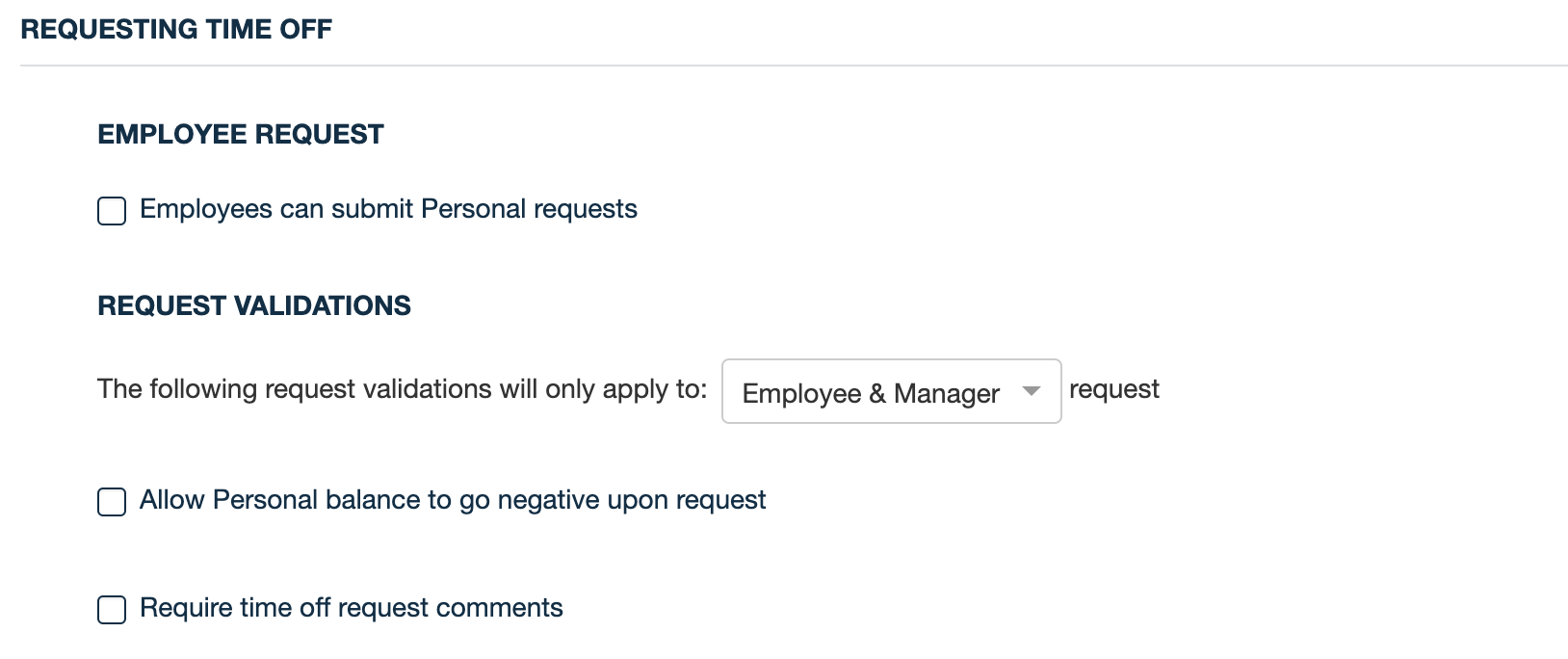The height and width of the screenshot is (659, 1568).
Task: Click the REQUEST VALIDATIONS section heading
Action: [x=254, y=305]
